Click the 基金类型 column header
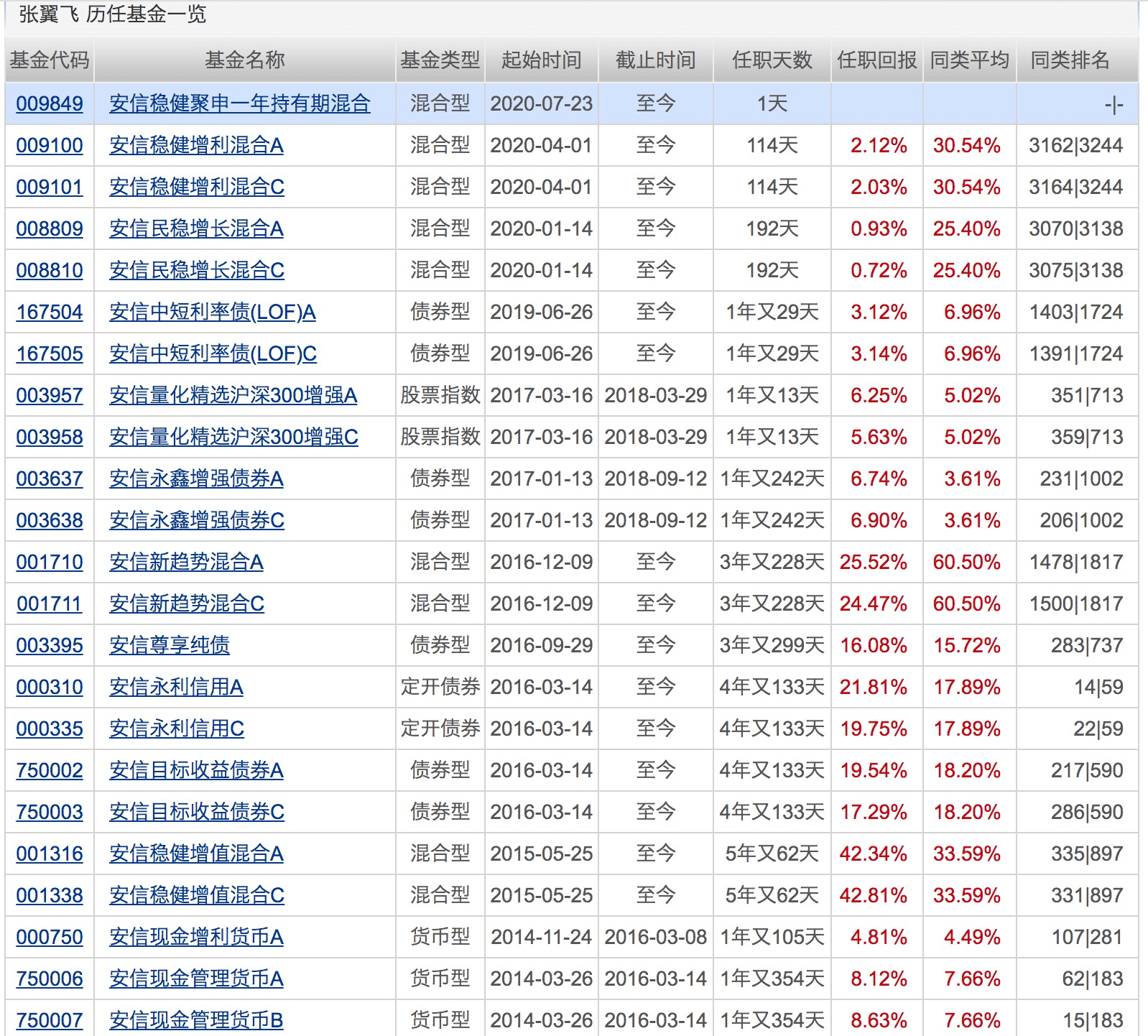This screenshot has height=1036, width=1148. (x=440, y=60)
